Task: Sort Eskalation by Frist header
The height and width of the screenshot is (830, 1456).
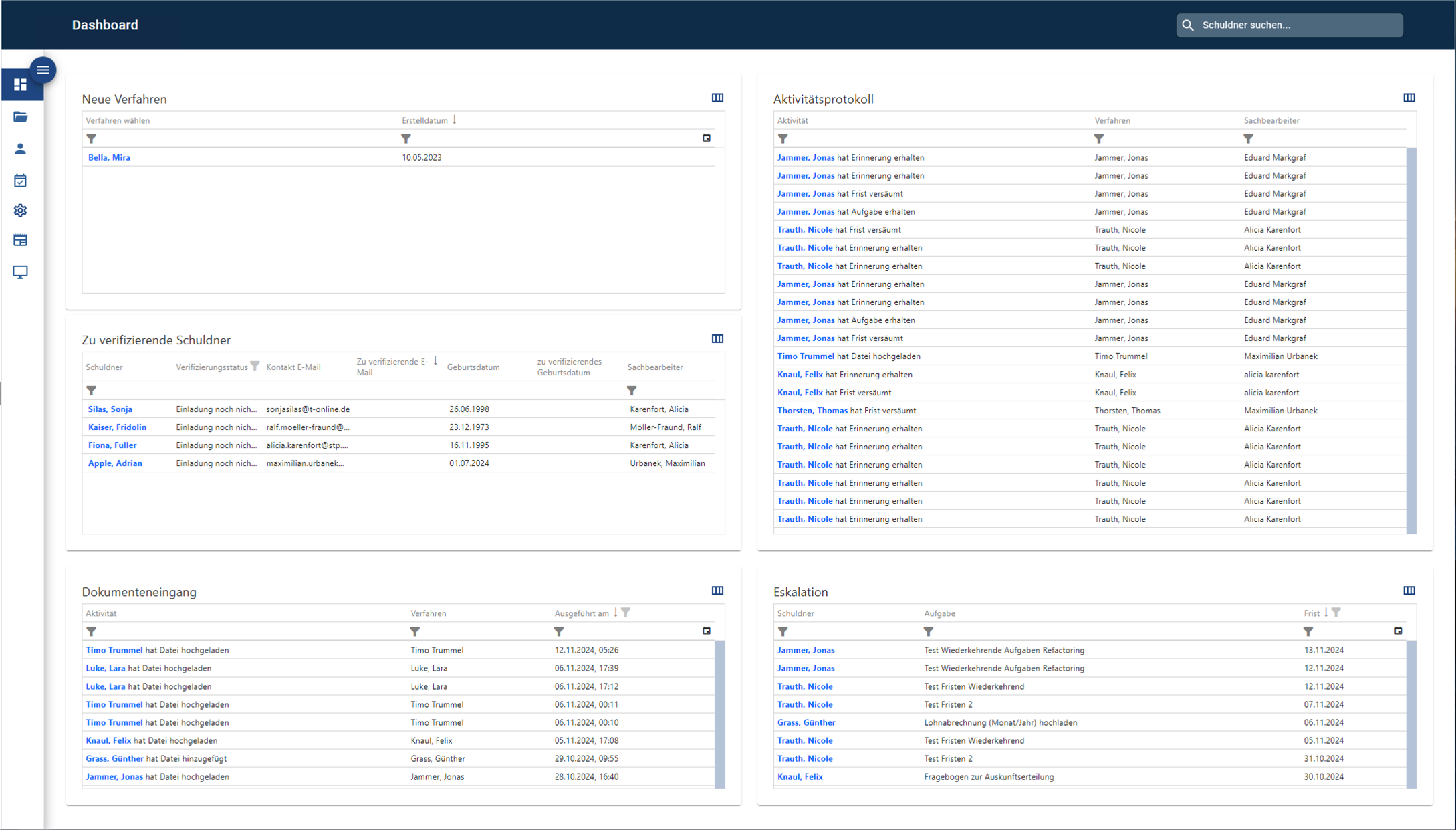Action: [x=1312, y=613]
